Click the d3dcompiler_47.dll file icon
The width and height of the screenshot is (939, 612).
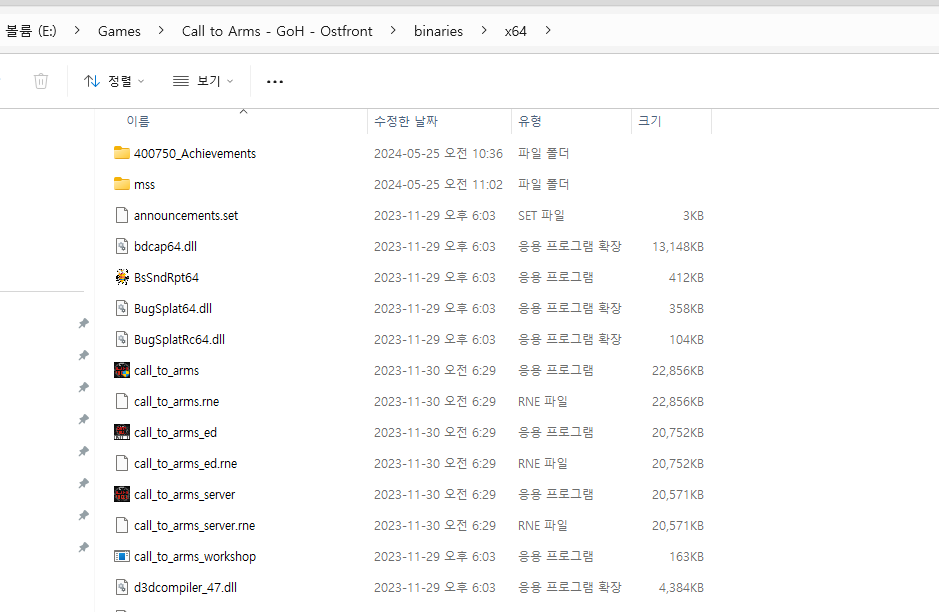(122, 587)
